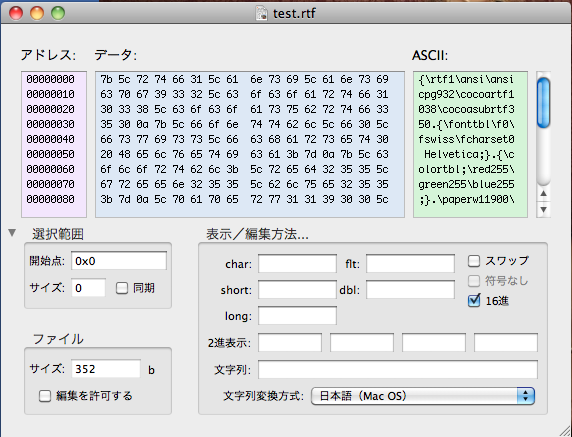This screenshot has width=572, height=437.
Task: Select address row 00000070
Action: click(50, 184)
